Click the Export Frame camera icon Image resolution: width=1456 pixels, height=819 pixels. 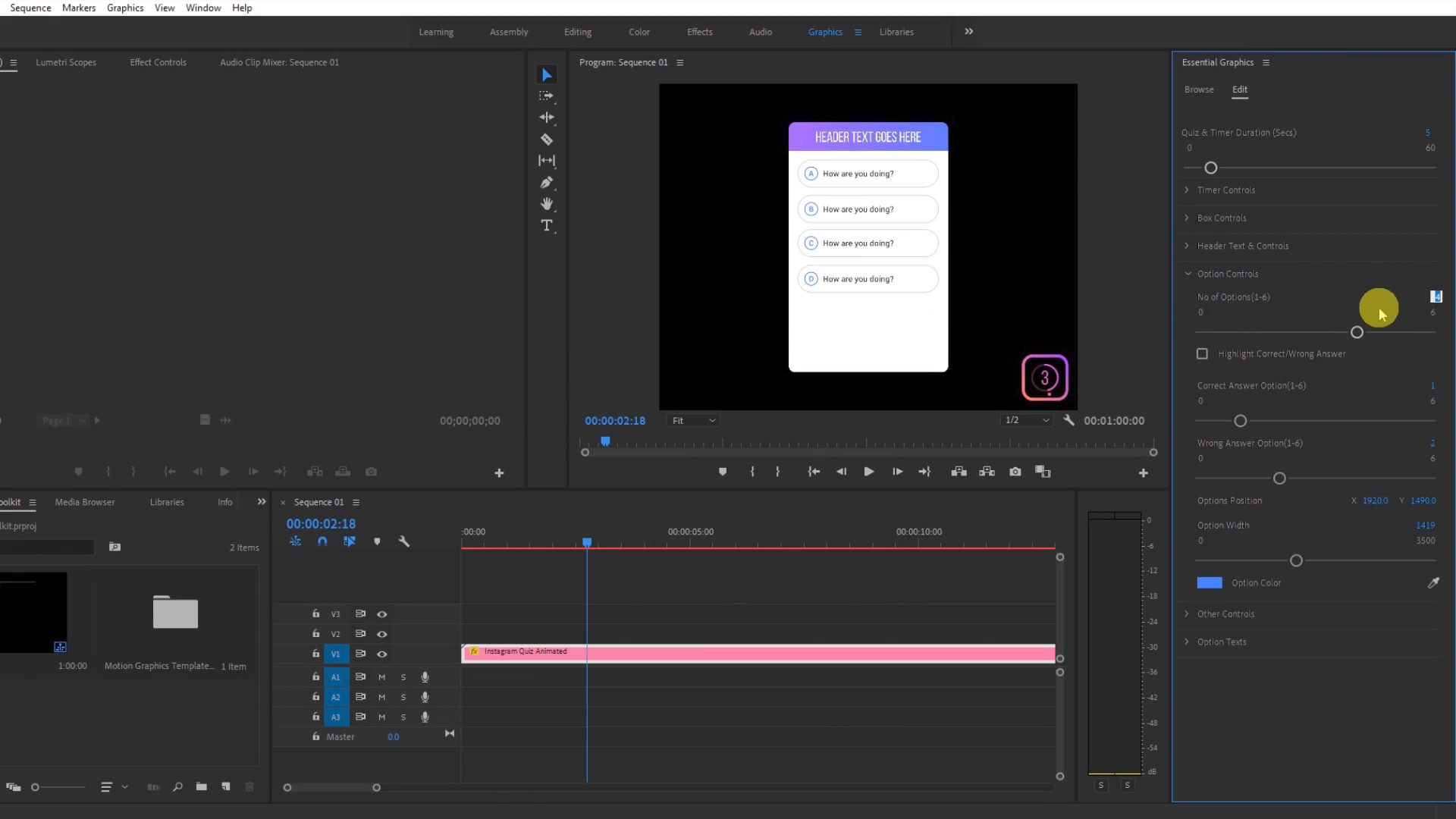[x=1015, y=472]
